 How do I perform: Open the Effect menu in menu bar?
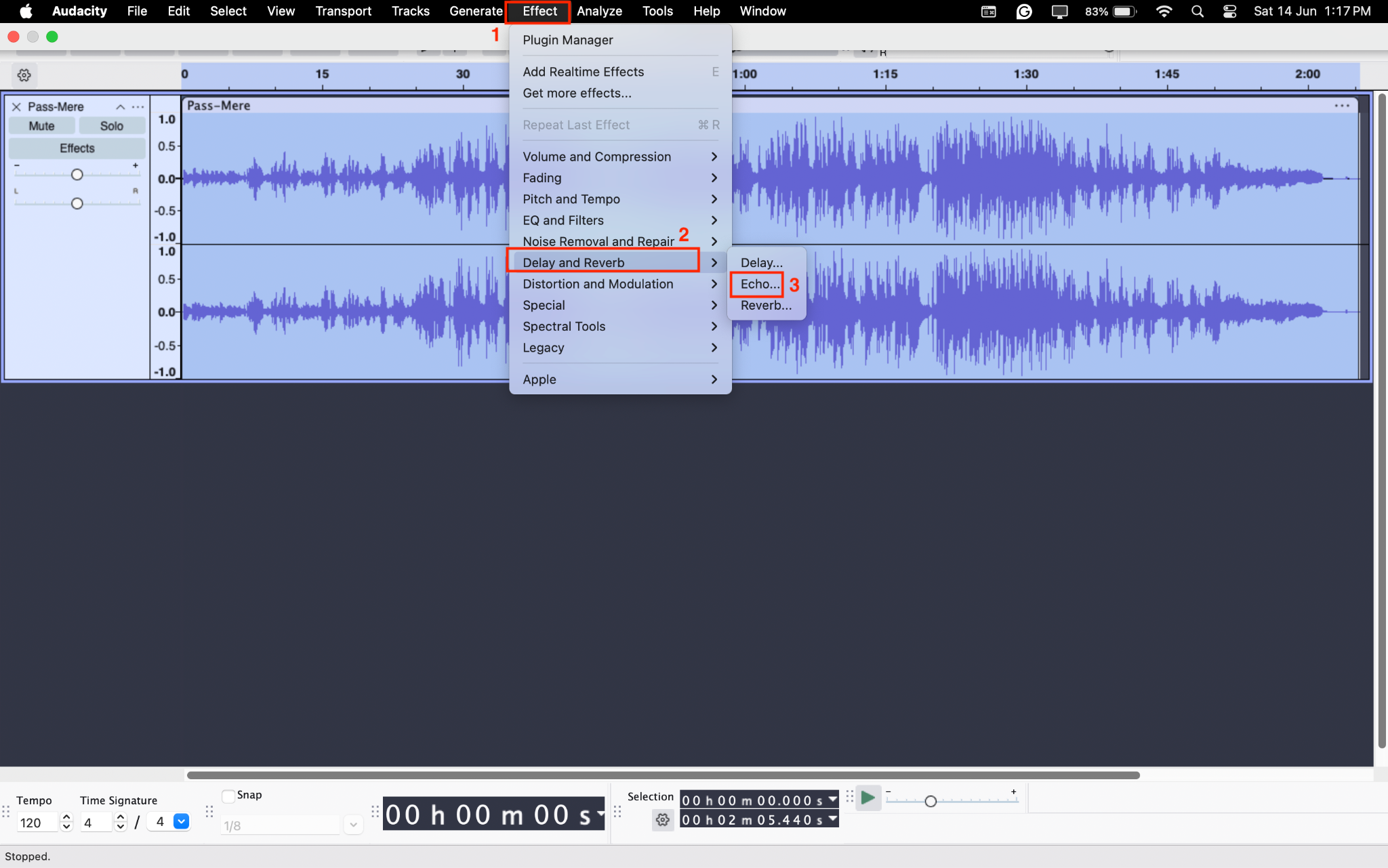539,11
